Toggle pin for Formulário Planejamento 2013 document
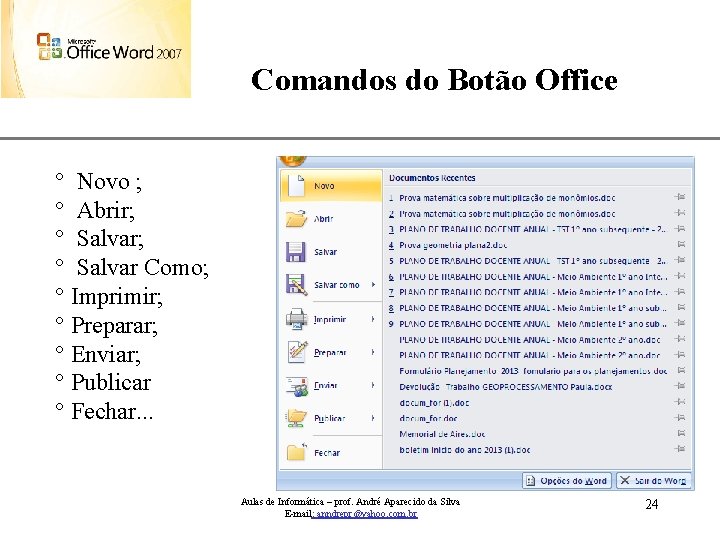Viewport: 720px width, 540px height. [x=681, y=370]
